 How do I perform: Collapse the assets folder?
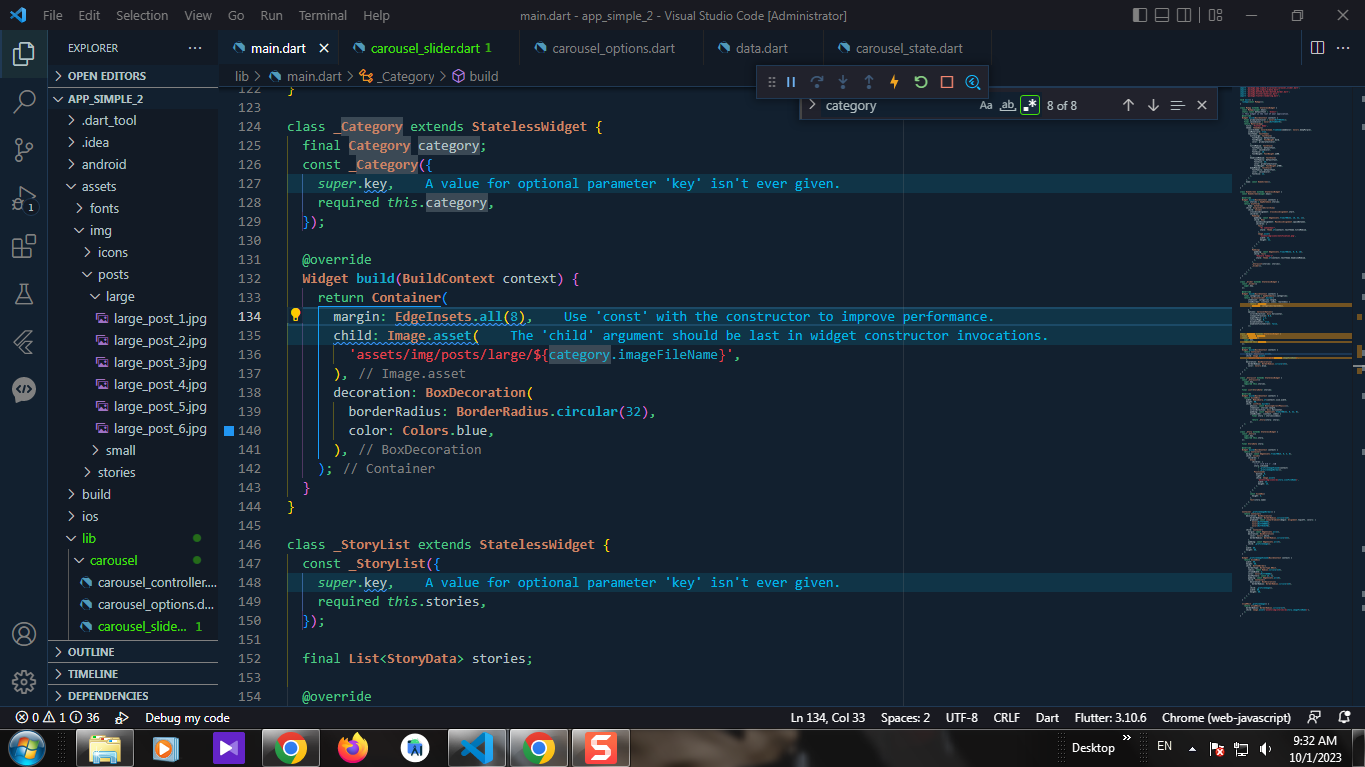tap(133, 186)
